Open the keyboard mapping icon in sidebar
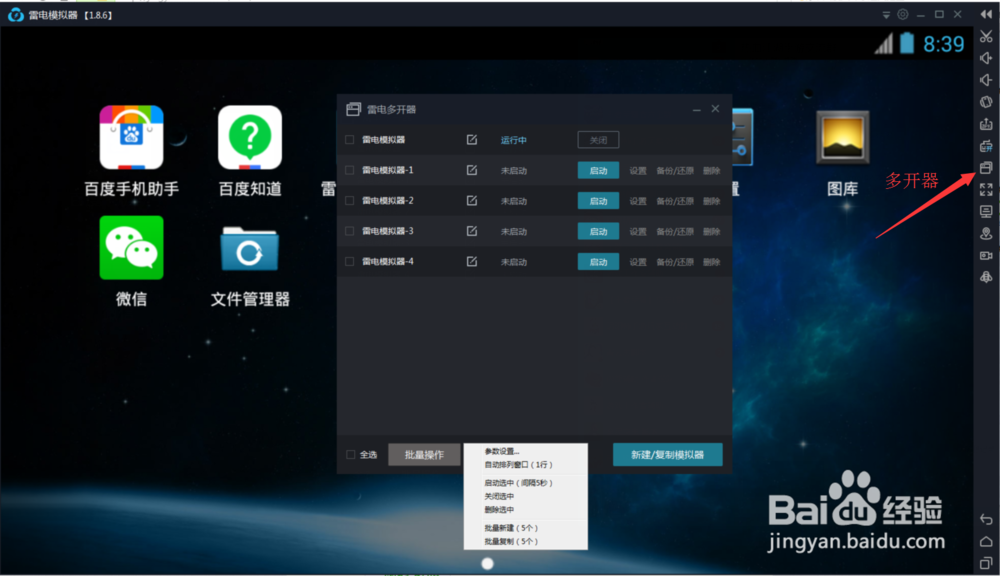The image size is (1000, 576). 986,146
